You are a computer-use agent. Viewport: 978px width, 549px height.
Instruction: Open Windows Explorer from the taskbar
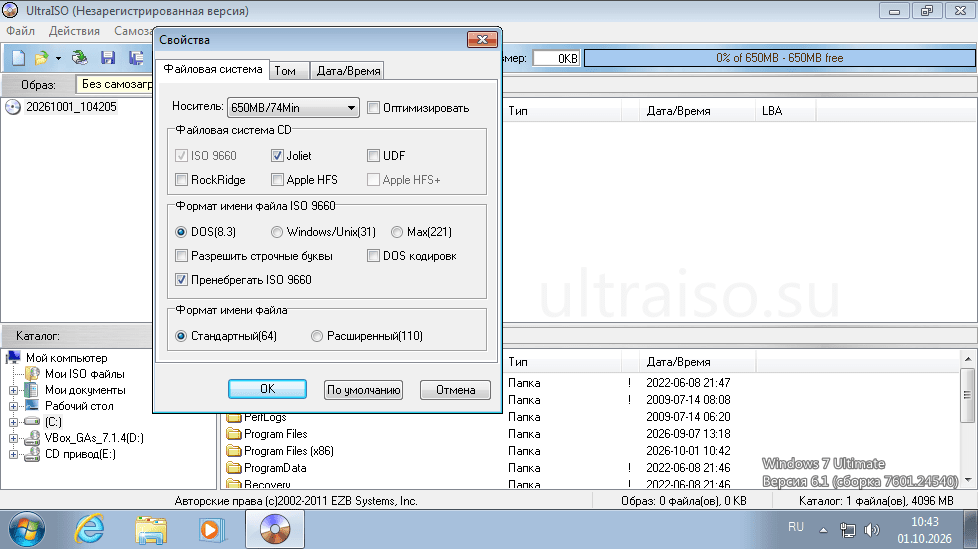pos(150,530)
